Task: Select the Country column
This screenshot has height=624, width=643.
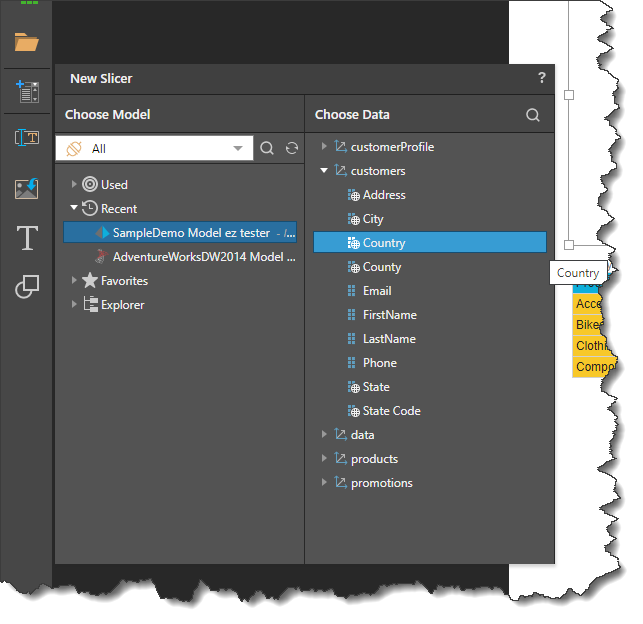Action: tap(430, 242)
